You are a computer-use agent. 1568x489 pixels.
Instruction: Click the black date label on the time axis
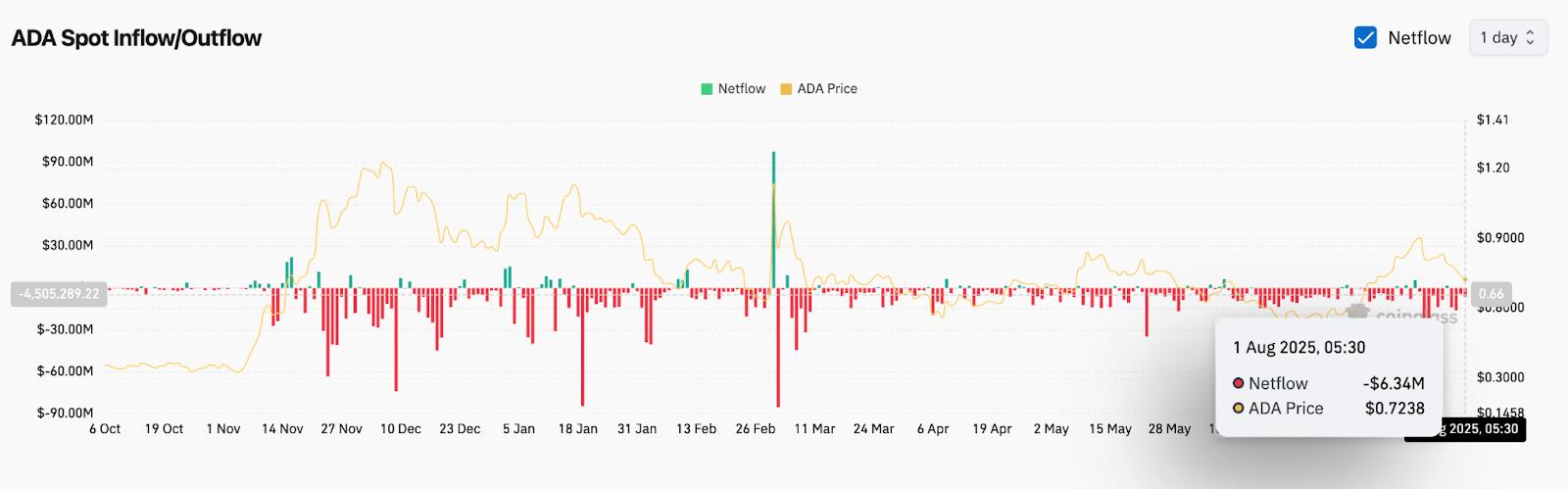click(x=1466, y=429)
